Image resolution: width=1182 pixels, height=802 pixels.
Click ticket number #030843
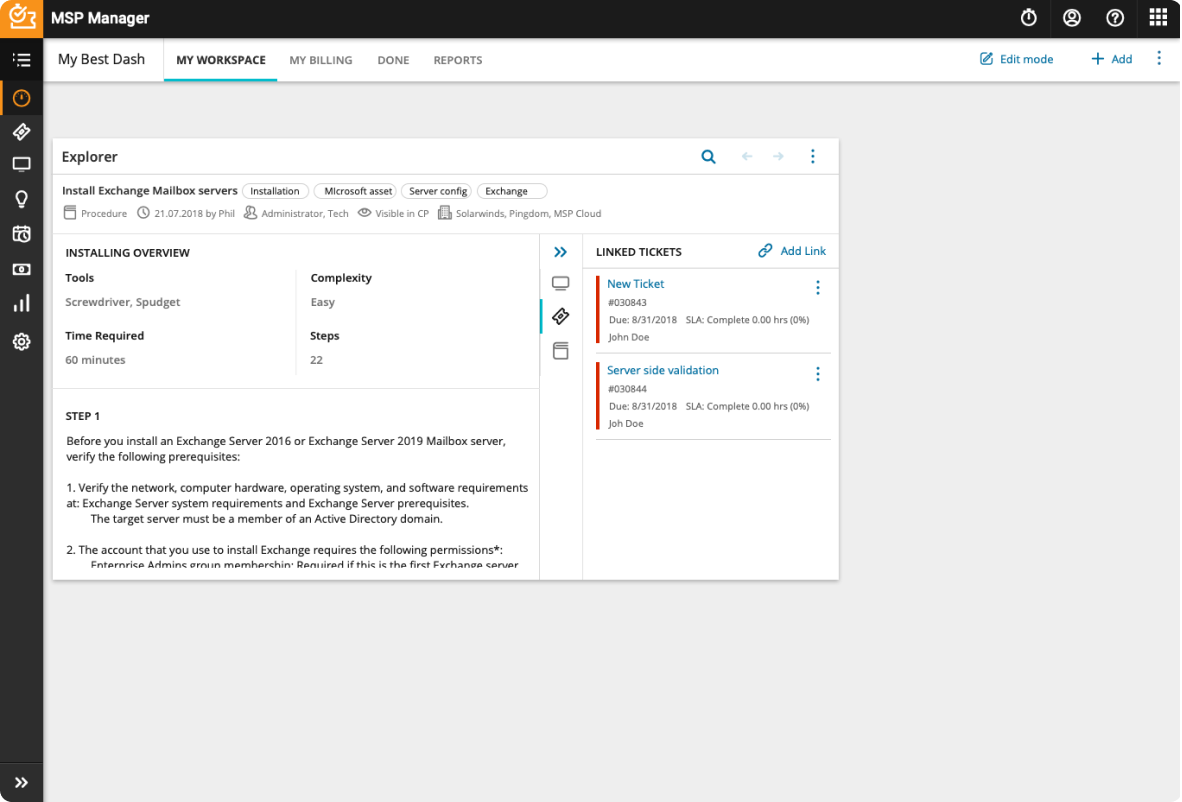627,302
